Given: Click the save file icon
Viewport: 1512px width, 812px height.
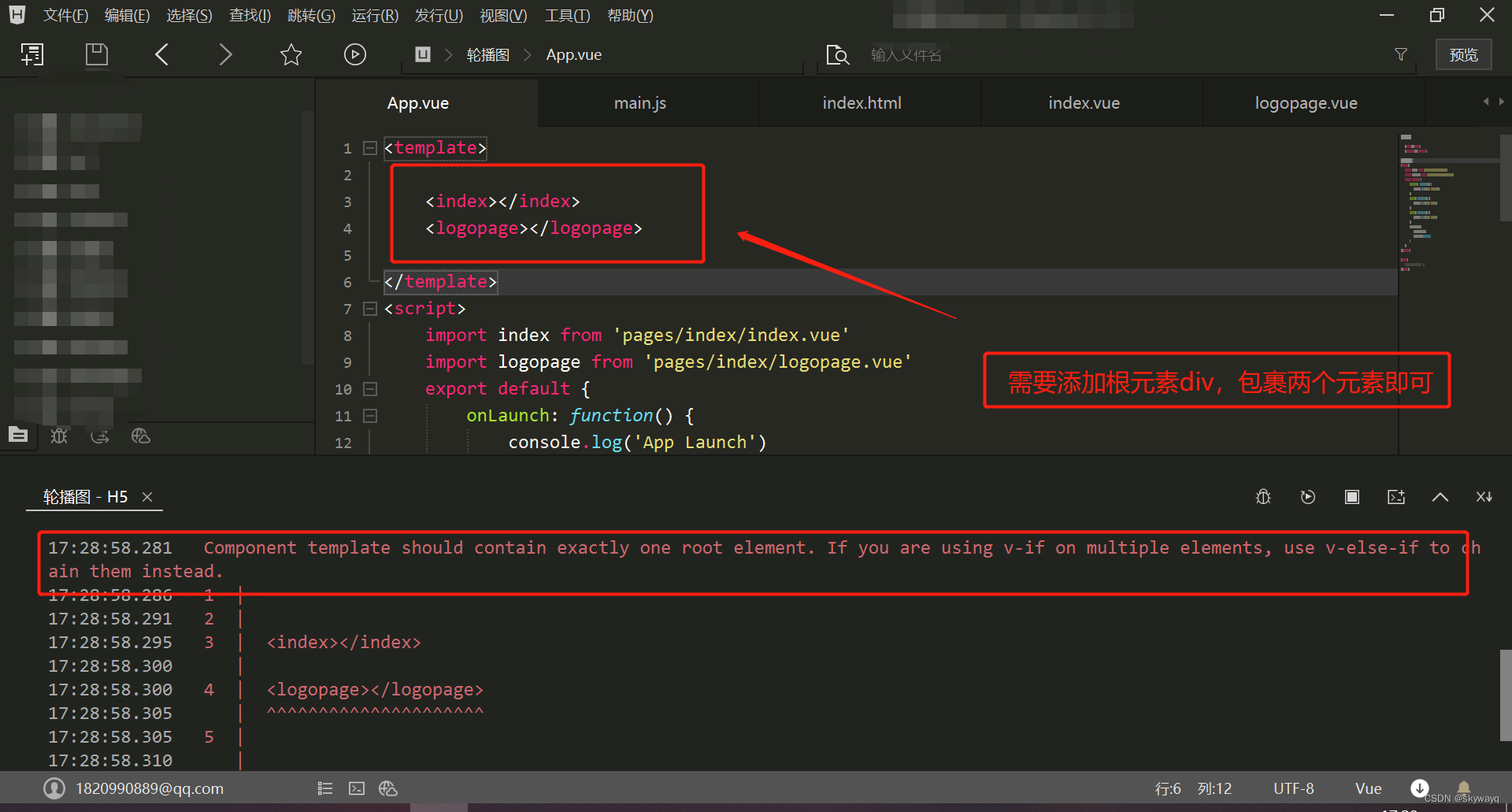Looking at the screenshot, I should [96, 54].
